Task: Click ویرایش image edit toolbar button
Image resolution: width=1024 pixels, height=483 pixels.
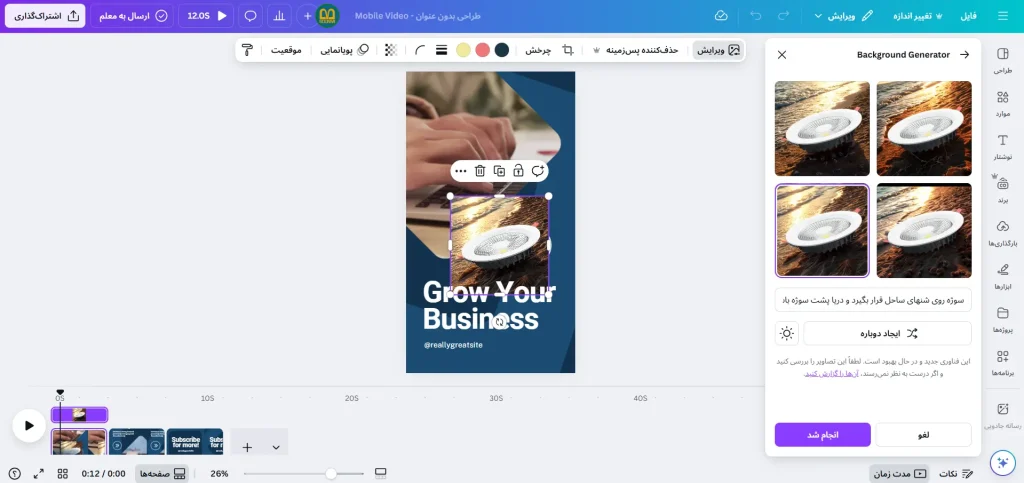Action: (x=718, y=50)
